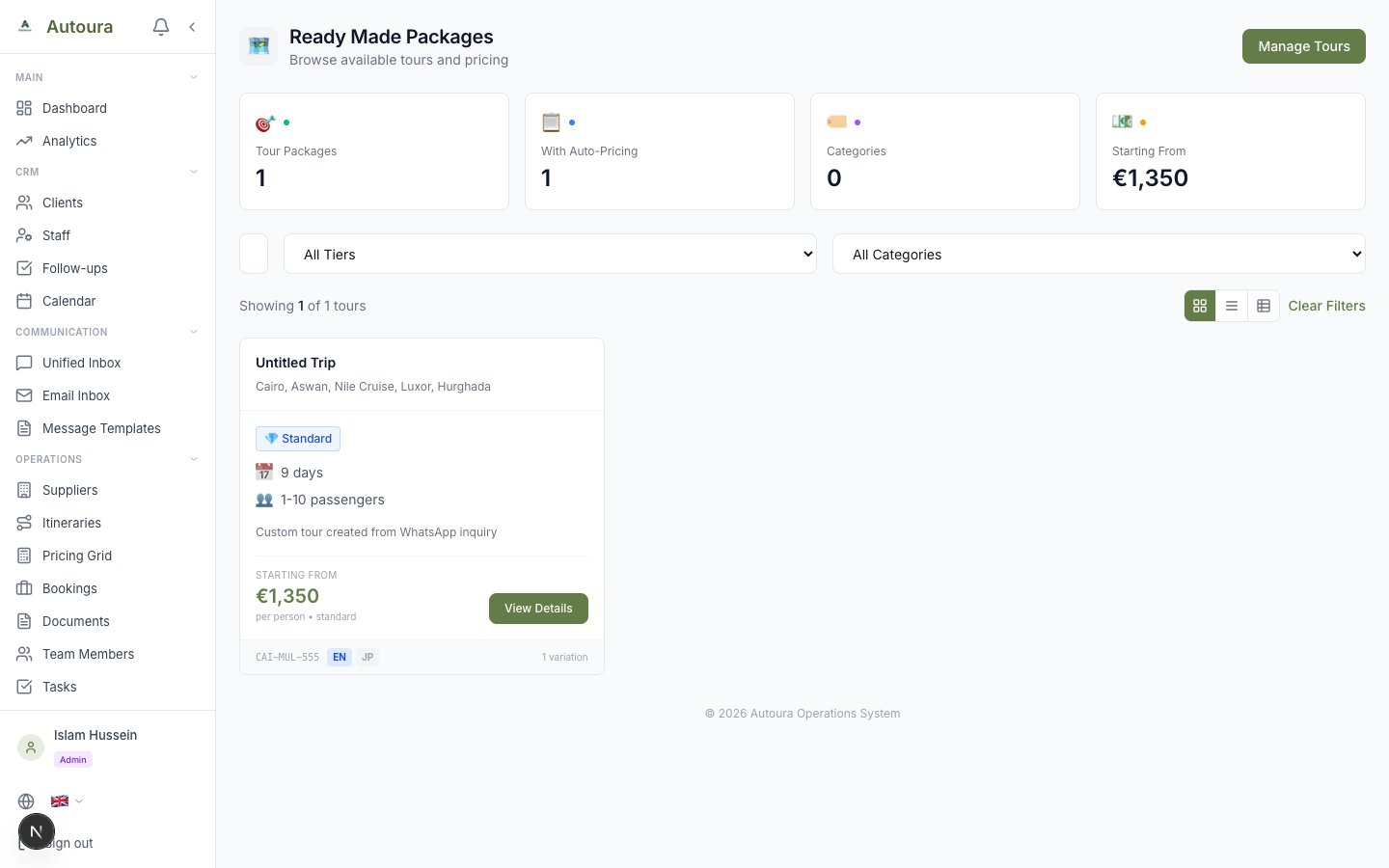
Task: Click Bookings briefcase icon
Action: click(24, 588)
